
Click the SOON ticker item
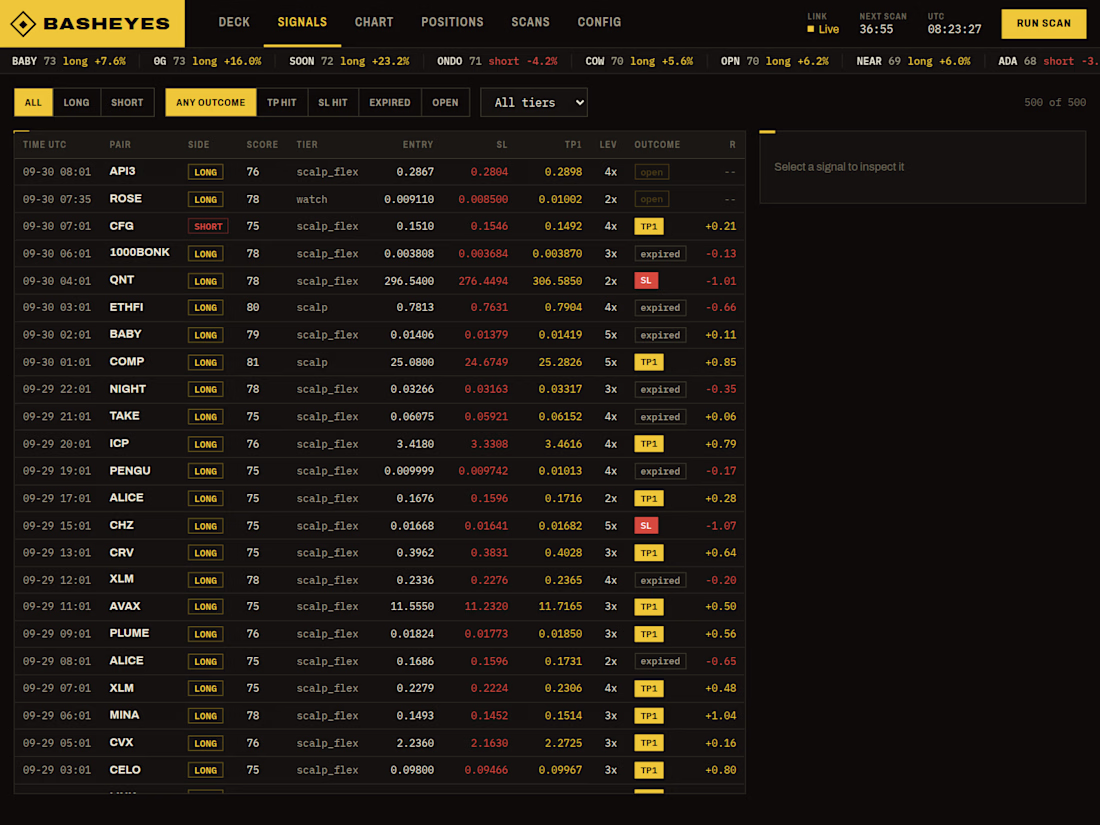pos(349,61)
